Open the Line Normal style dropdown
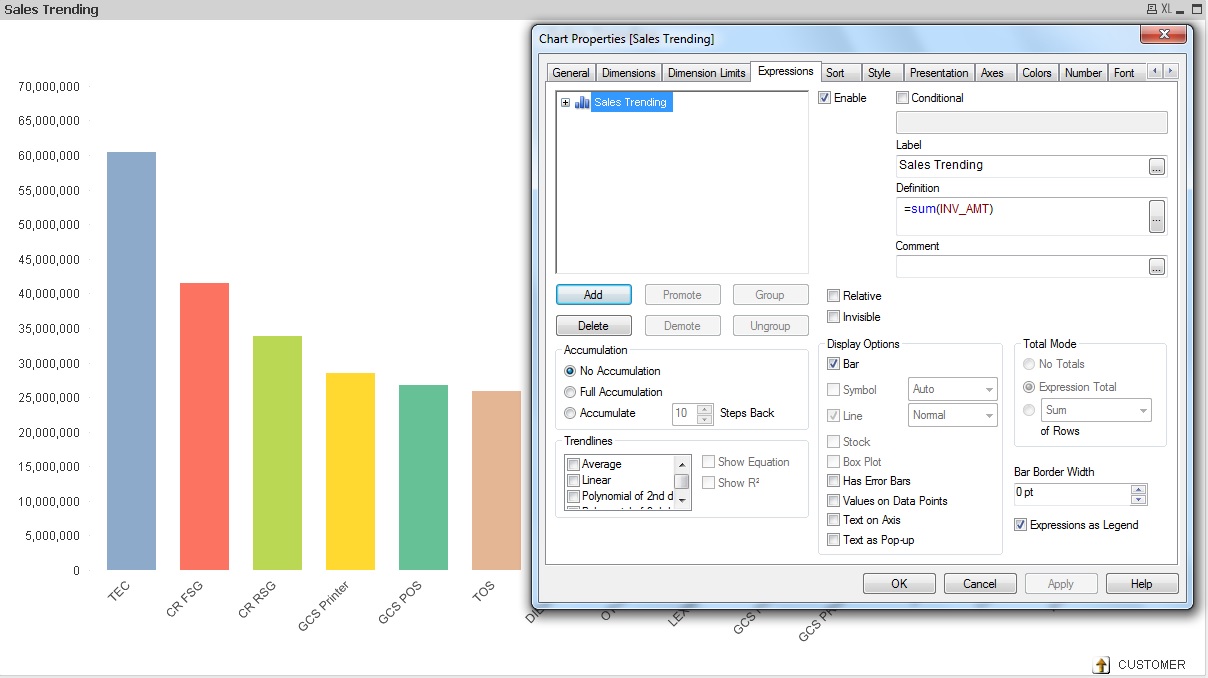 (x=952, y=415)
